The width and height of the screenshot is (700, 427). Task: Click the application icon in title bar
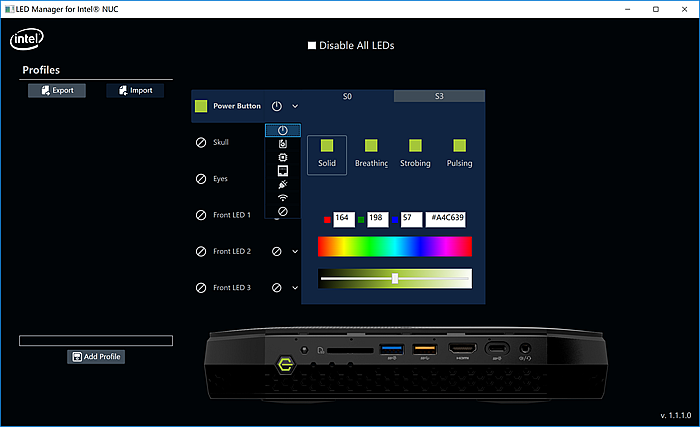point(9,9)
